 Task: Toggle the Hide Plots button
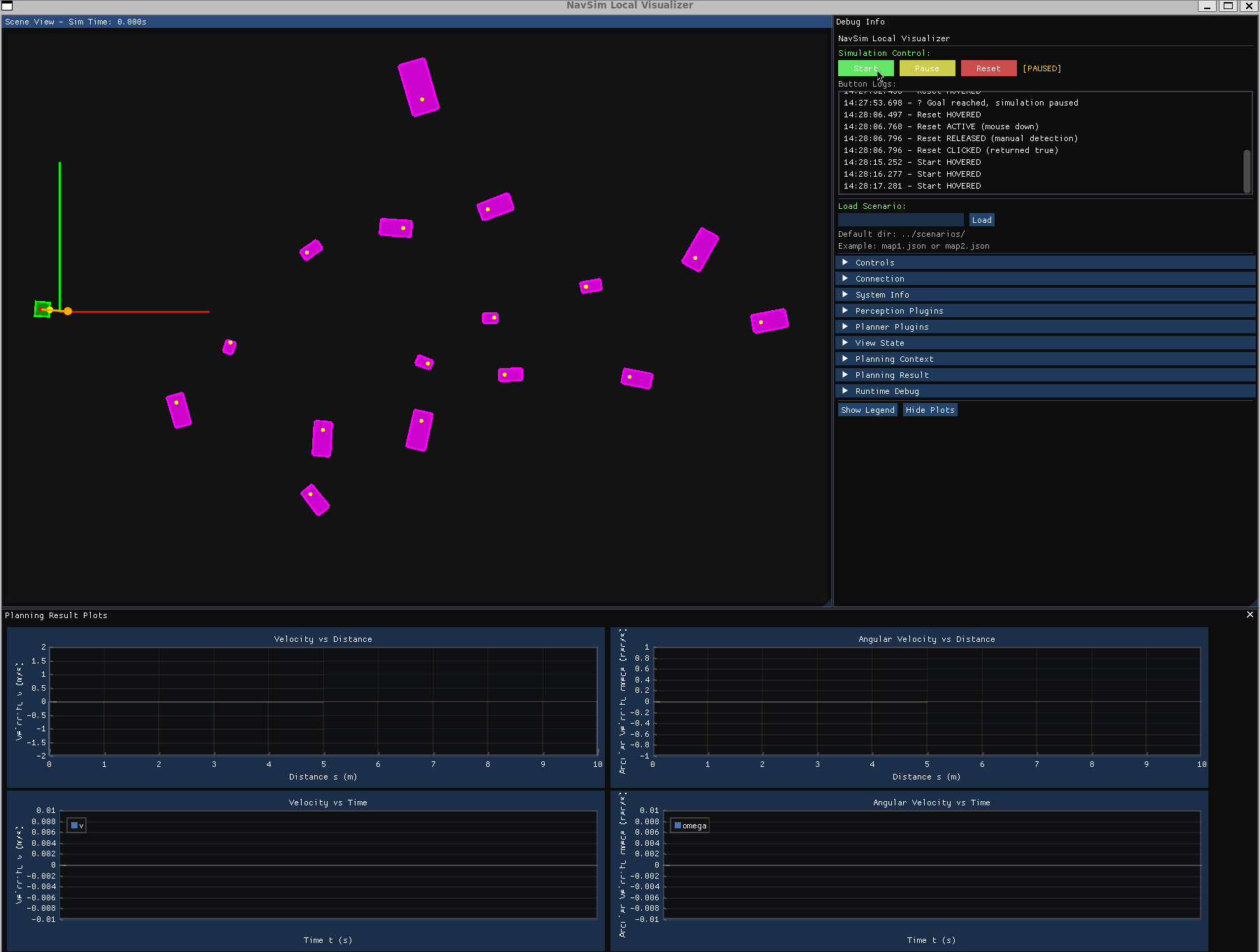[930, 410]
